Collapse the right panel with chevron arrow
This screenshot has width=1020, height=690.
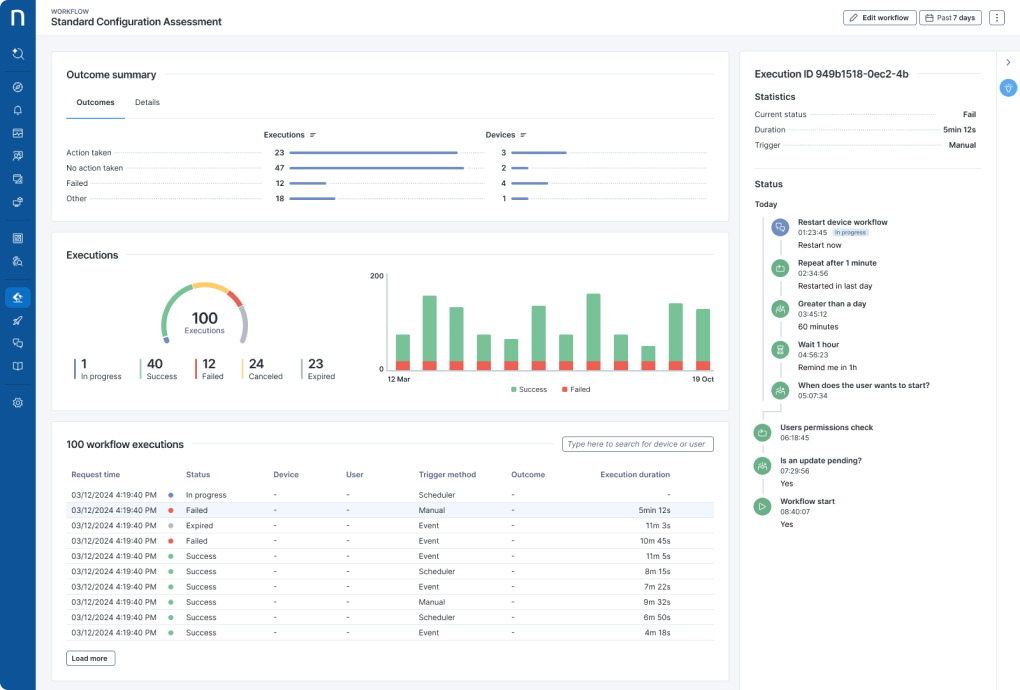click(1008, 62)
